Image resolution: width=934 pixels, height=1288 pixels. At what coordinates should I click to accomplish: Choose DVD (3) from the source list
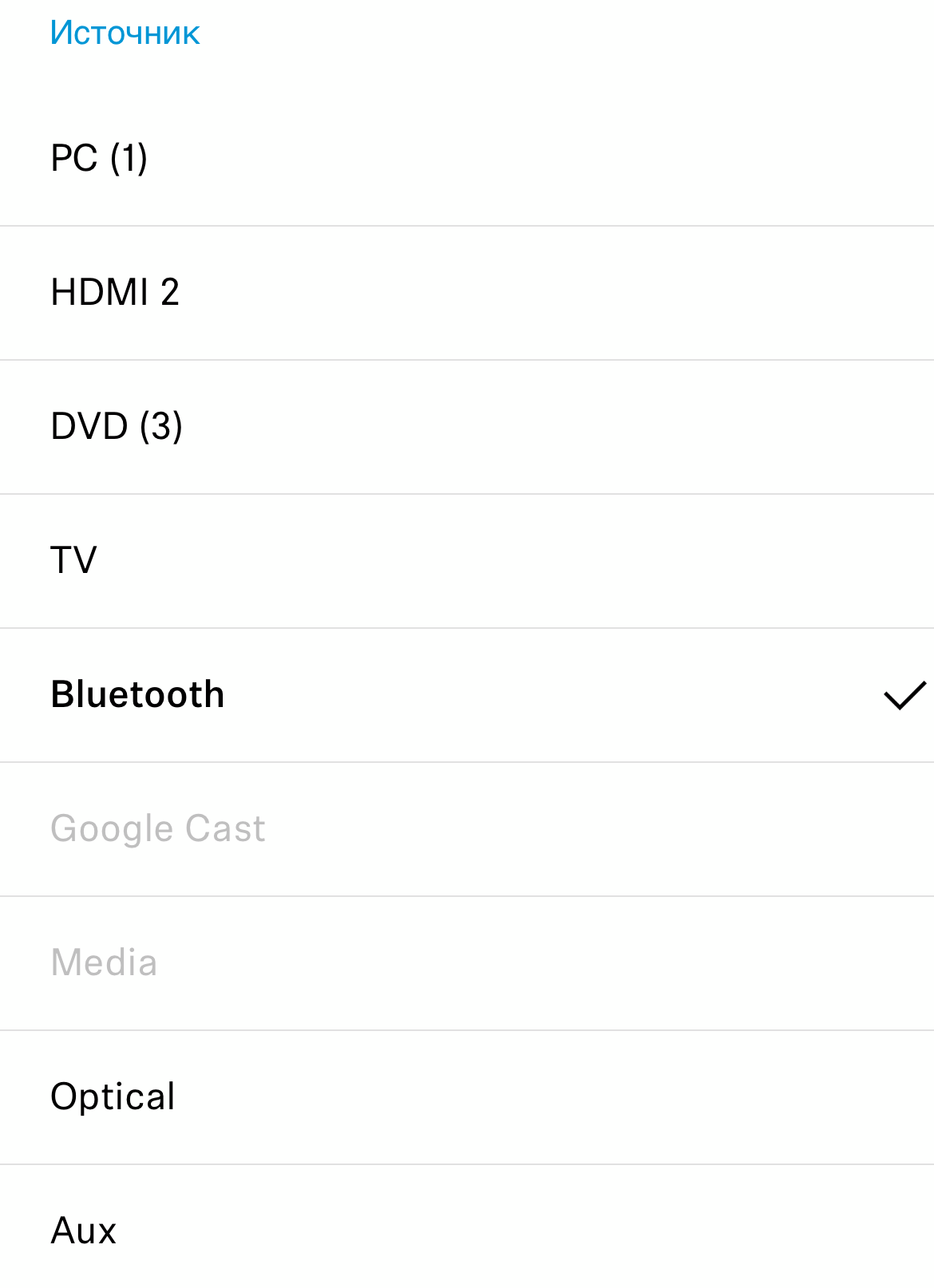tap(467, 426)
